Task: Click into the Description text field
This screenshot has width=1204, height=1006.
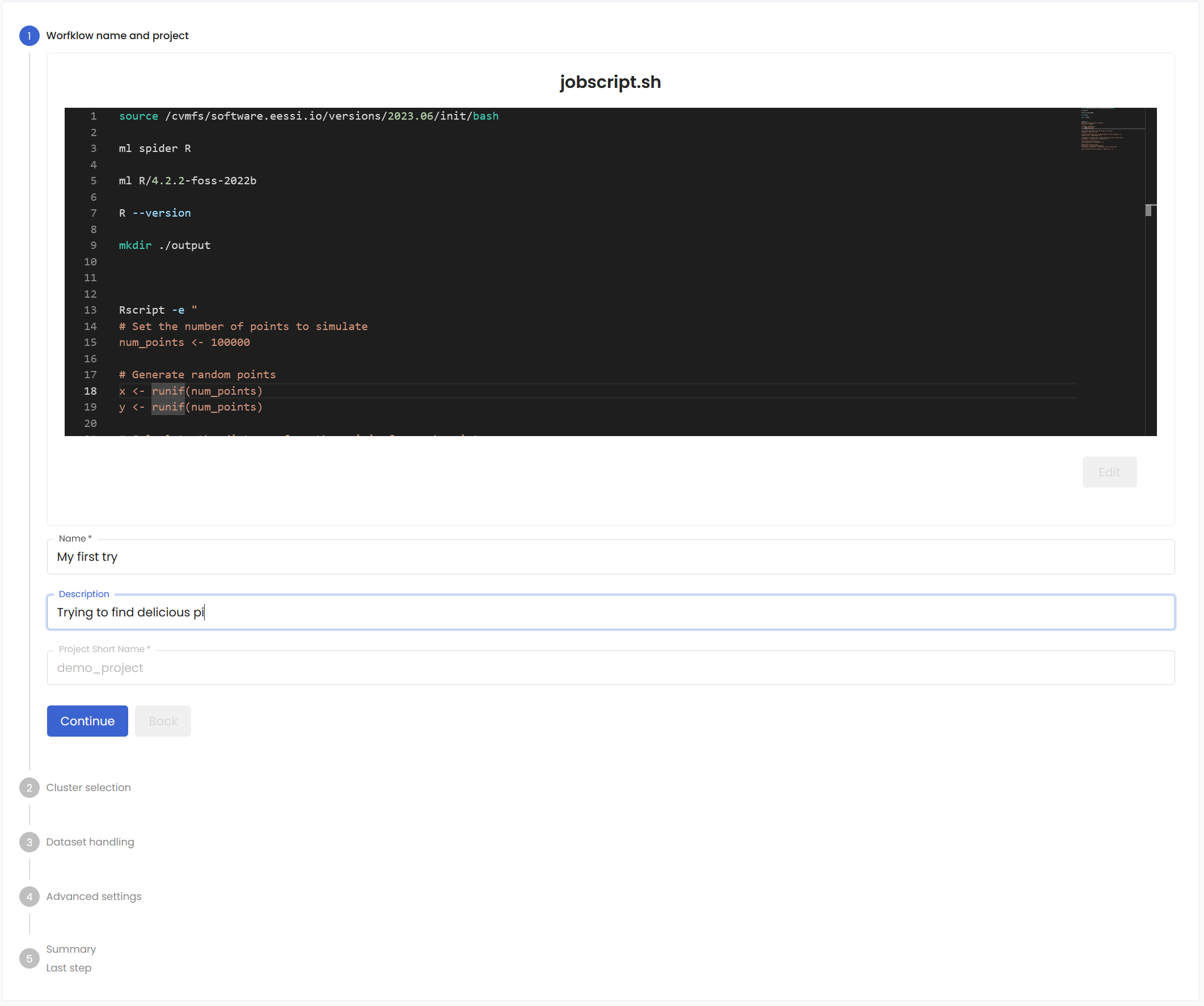Action: [610, 612]
